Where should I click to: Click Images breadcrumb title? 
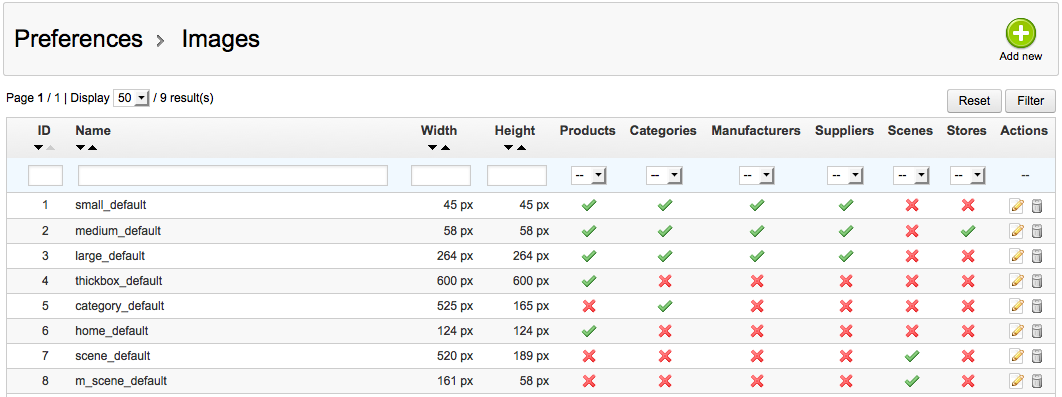[221, 39]
